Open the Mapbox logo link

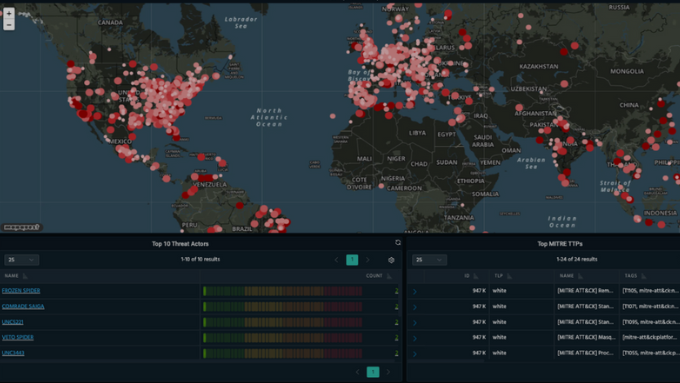point(21,227)
